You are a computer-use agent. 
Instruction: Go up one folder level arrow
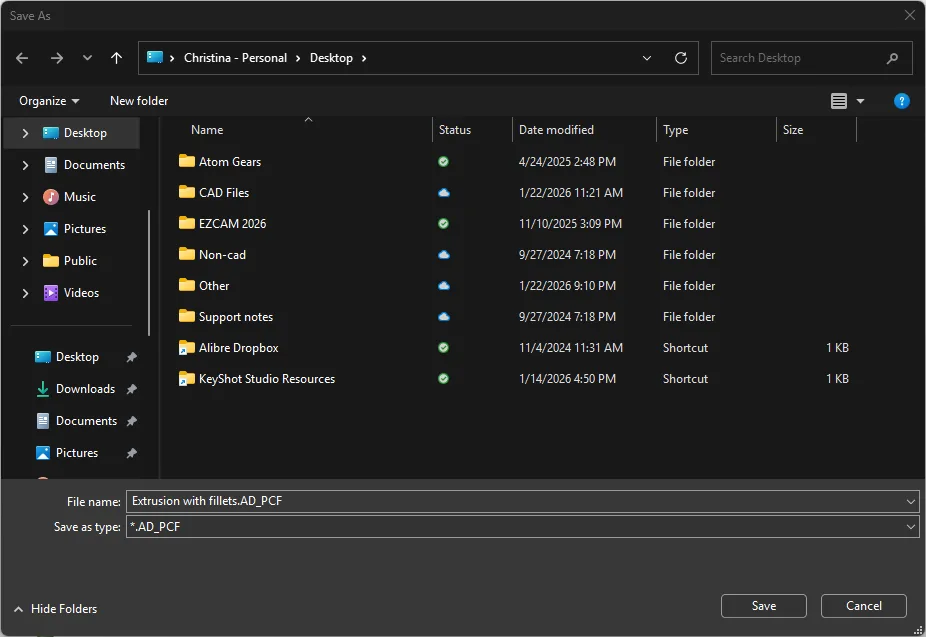[116, 58]
